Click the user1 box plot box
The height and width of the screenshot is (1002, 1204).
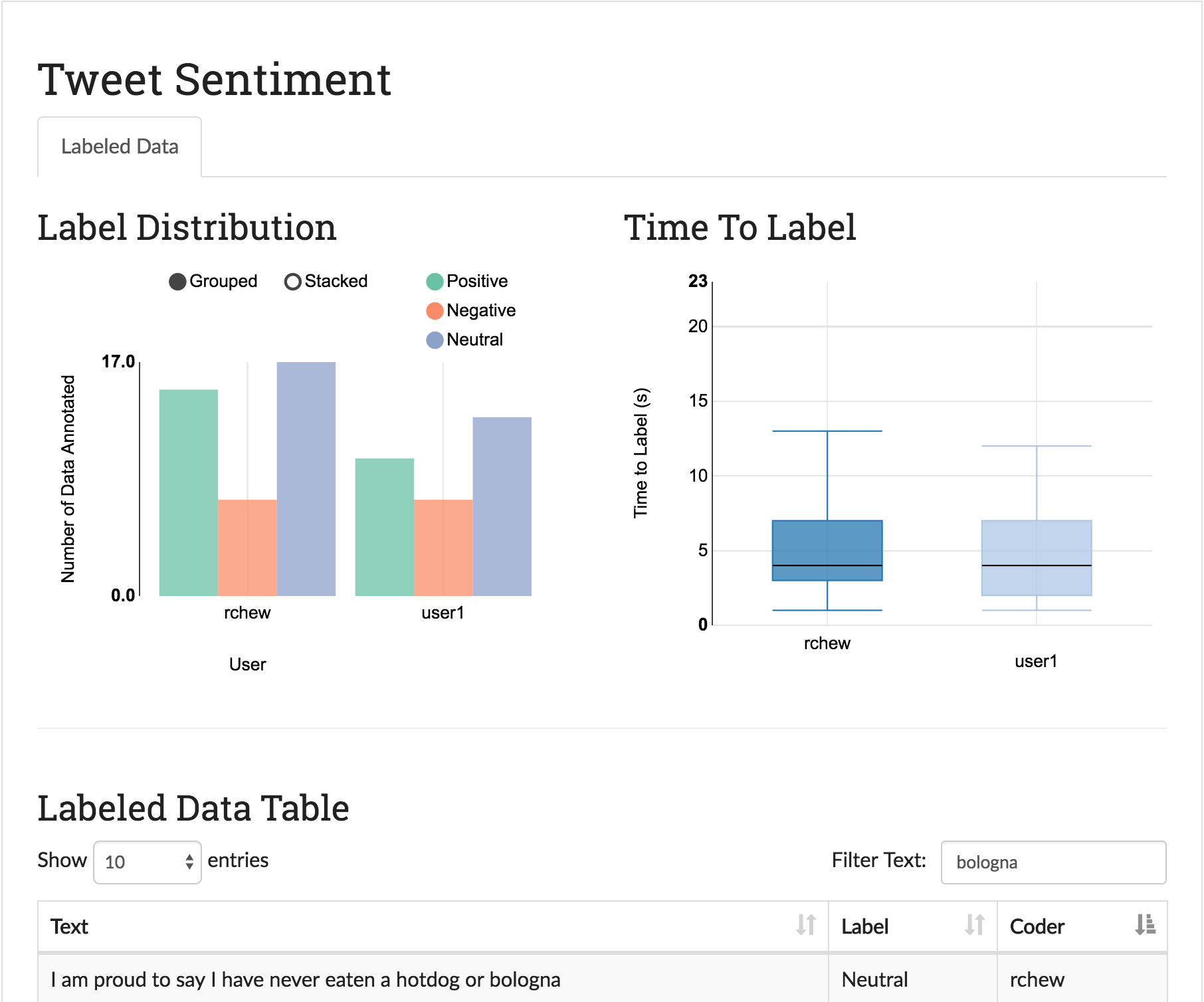click(1037, 557)
